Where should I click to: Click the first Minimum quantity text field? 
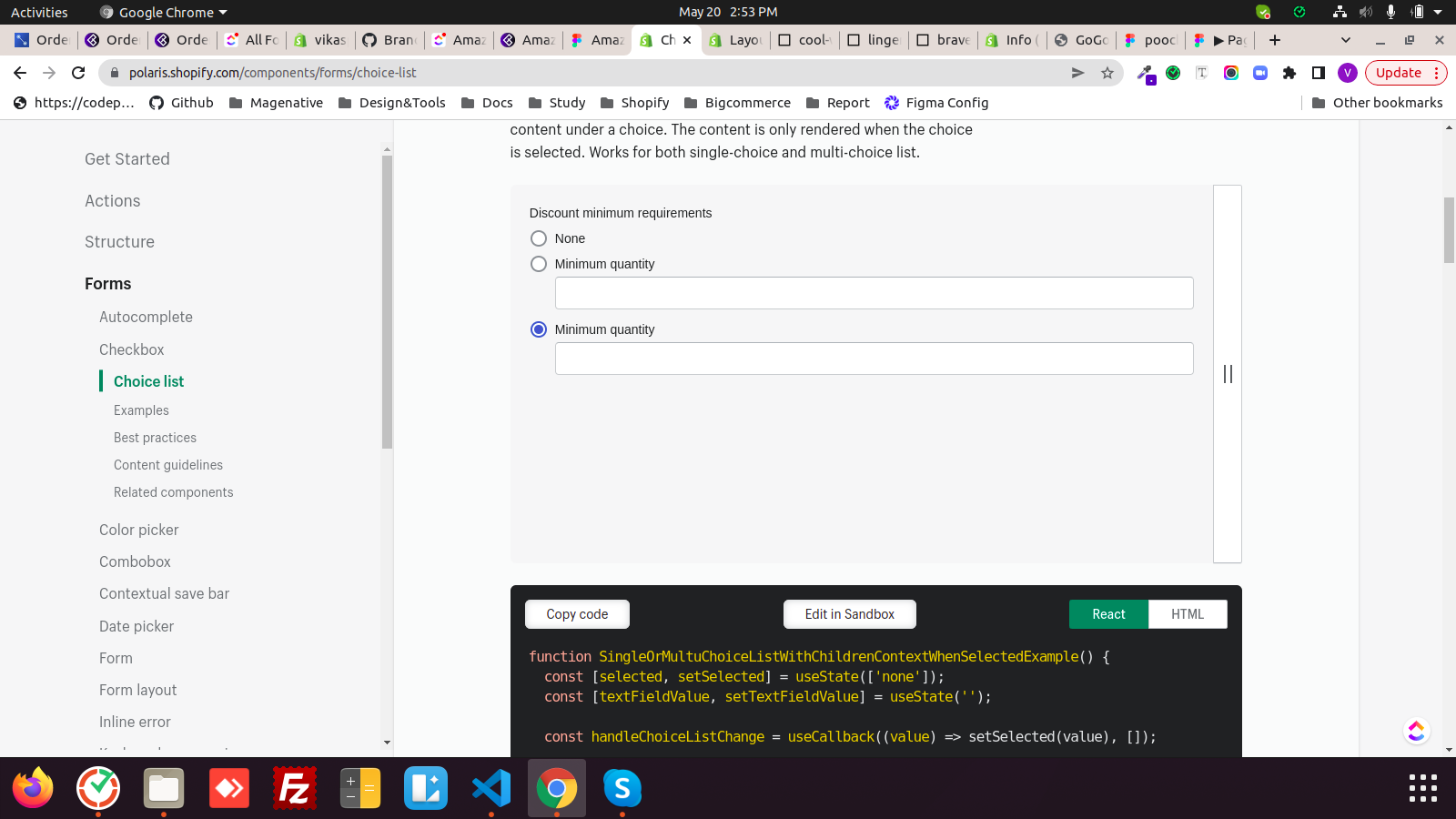click(x=874, y=293)
